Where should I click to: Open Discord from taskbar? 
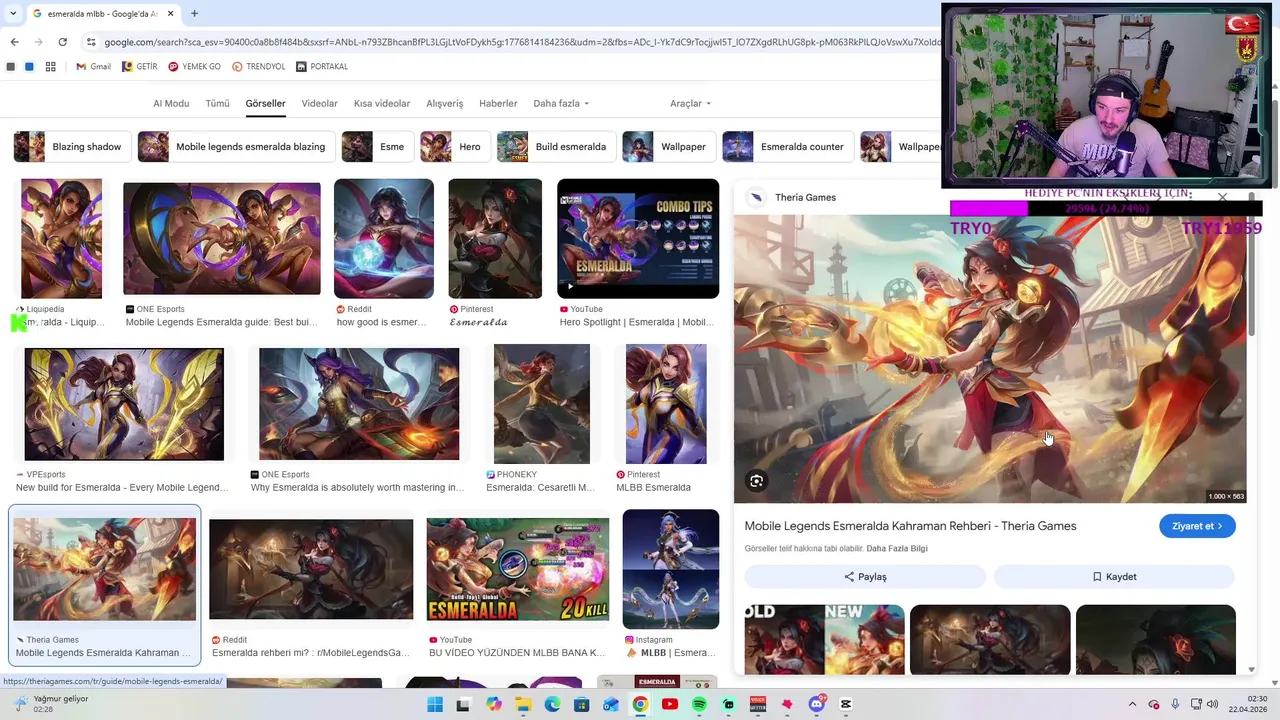coord(817,704)
